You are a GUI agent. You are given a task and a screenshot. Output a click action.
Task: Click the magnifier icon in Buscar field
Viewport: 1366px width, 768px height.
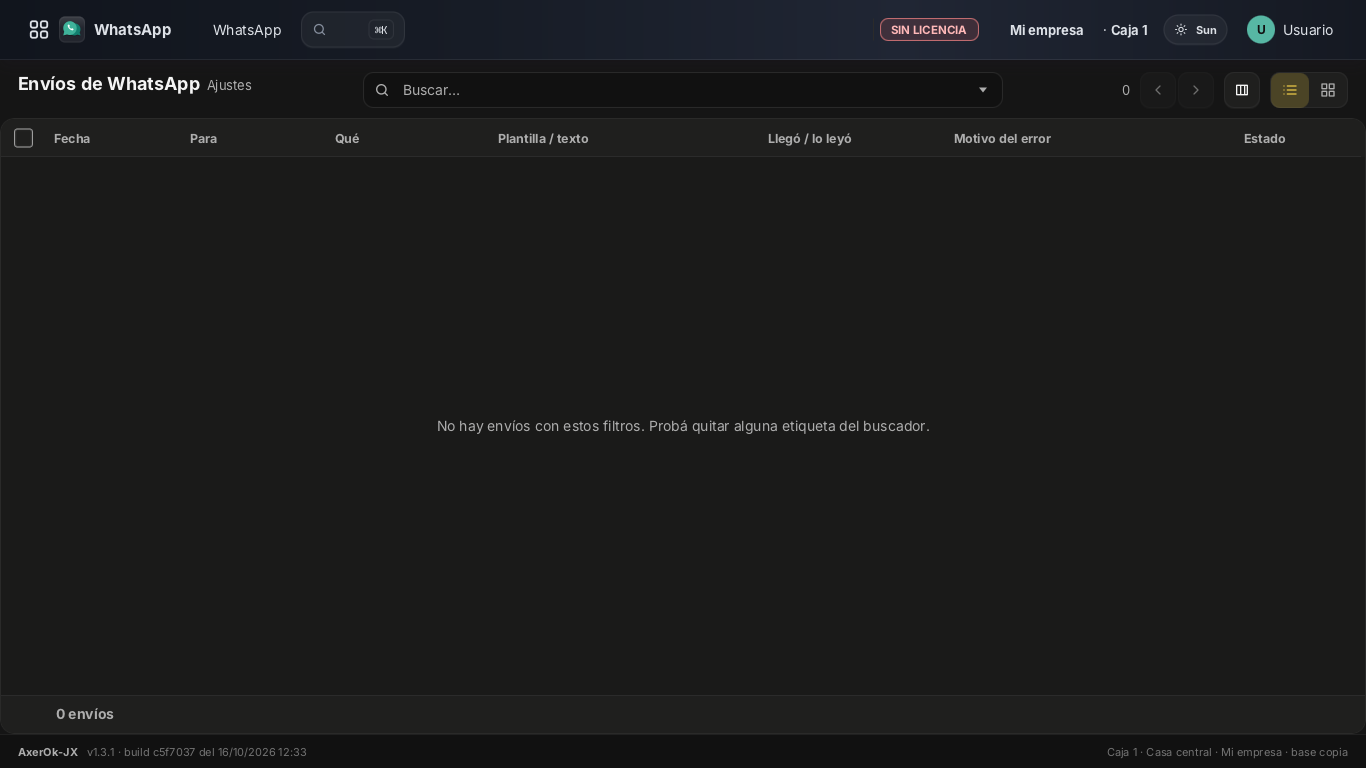[x=382, y=90]
